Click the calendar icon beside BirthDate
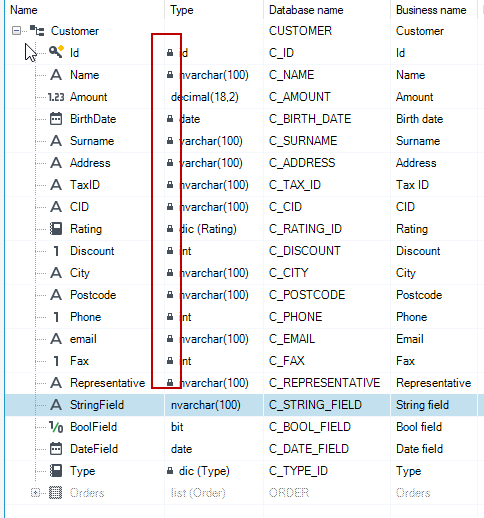484x518 pixels. (56, 119)
